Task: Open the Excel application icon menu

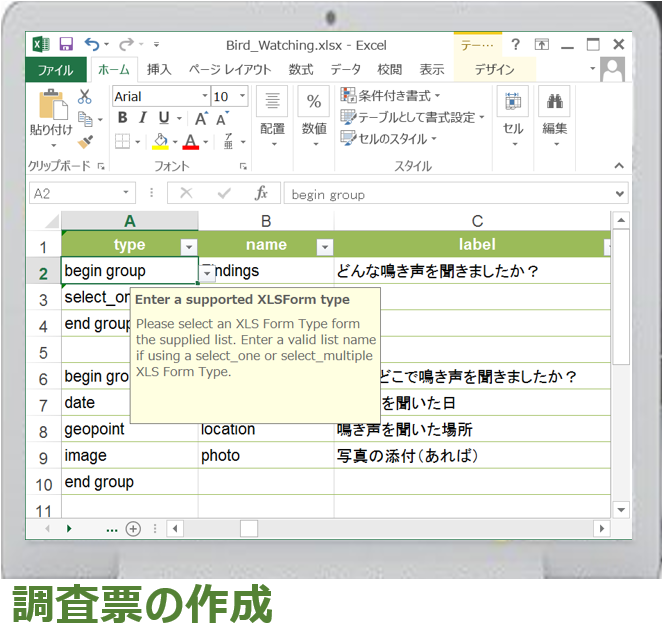Action: (41, 44)
